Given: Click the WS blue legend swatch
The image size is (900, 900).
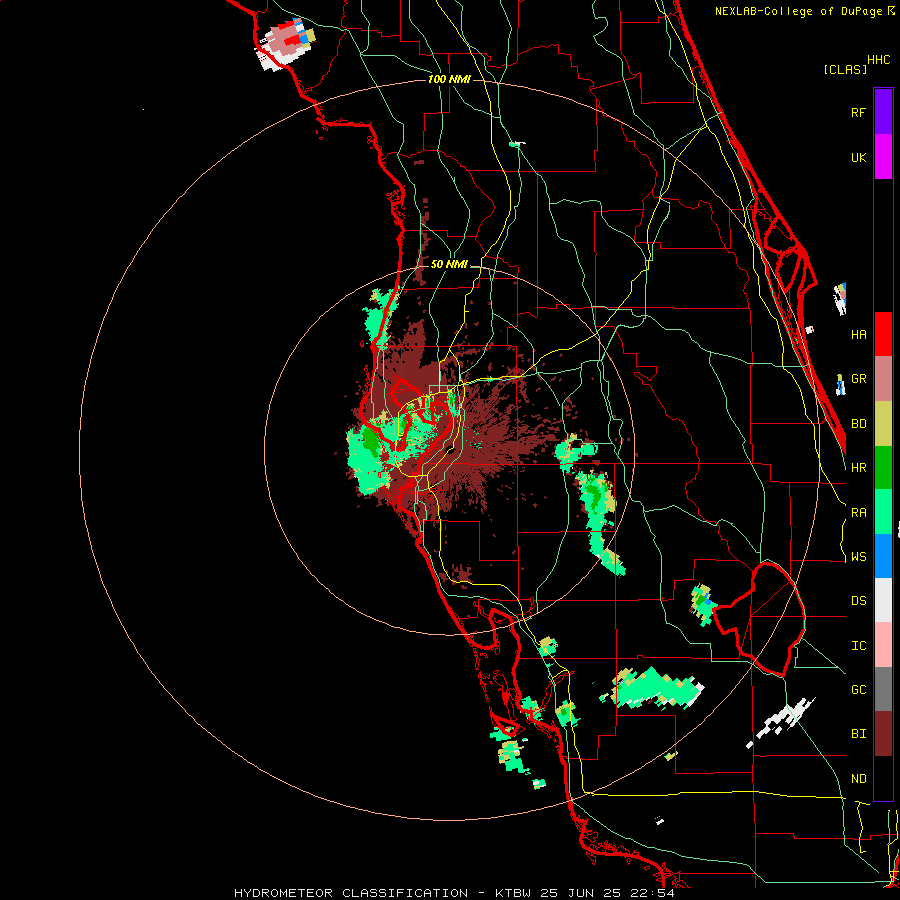Looking at the screenshot, I should 883,556.
